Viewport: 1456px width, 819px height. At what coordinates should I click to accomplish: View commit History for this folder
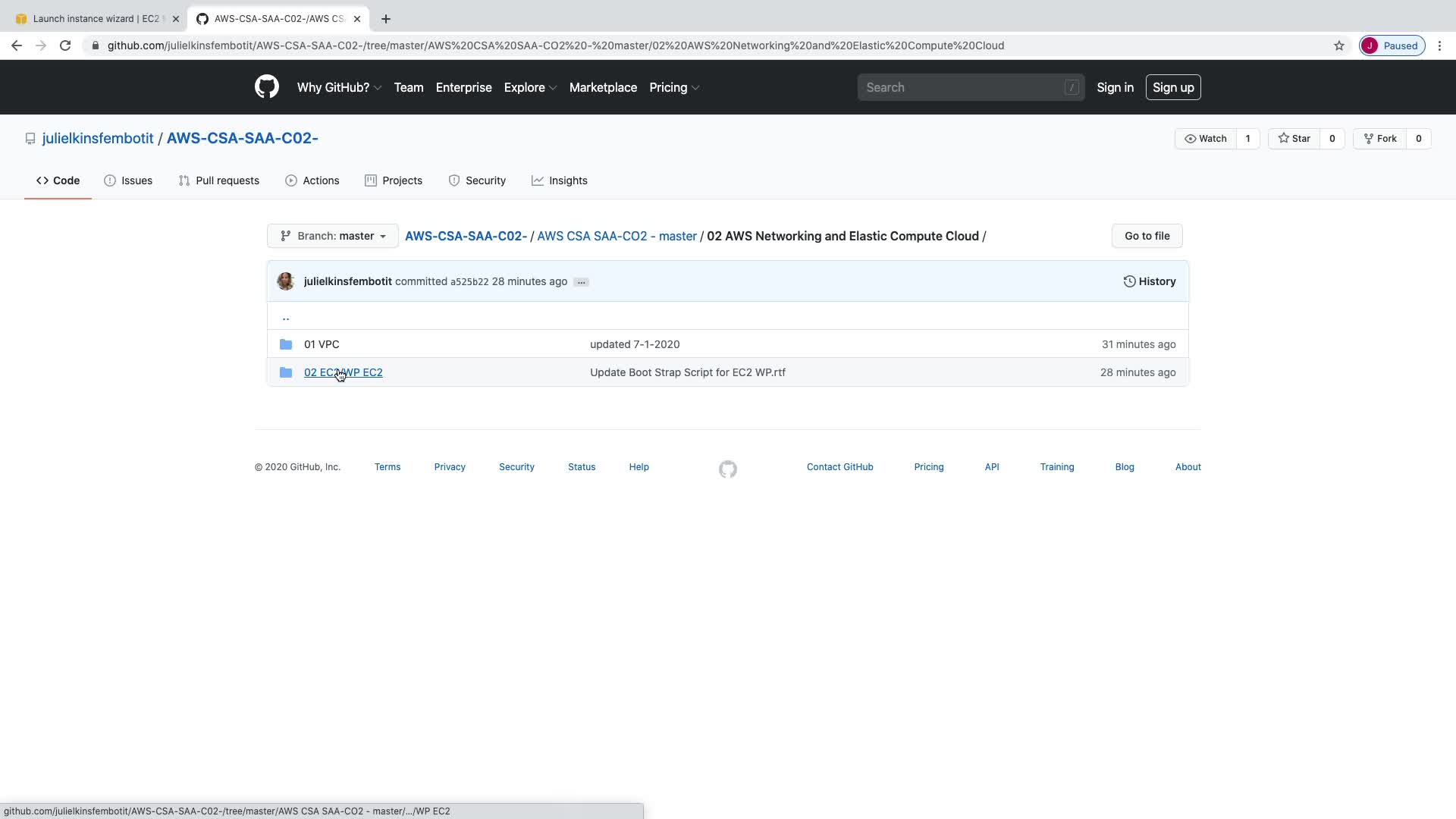(1149, 281)
